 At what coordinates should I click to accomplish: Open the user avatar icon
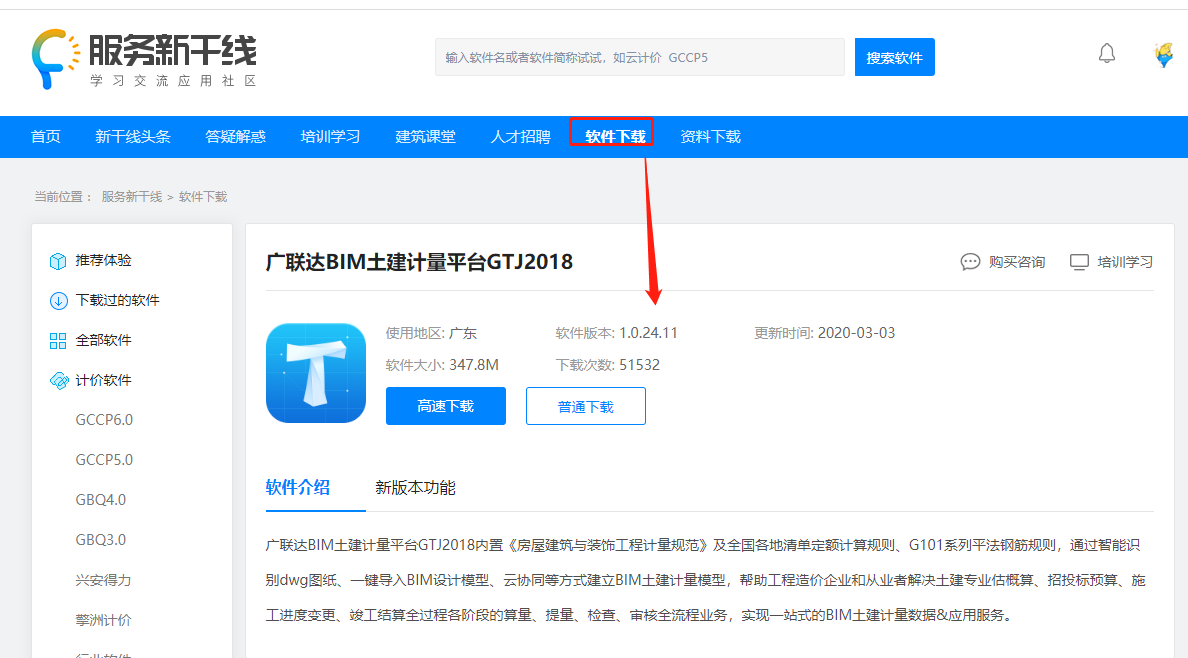1164,55
